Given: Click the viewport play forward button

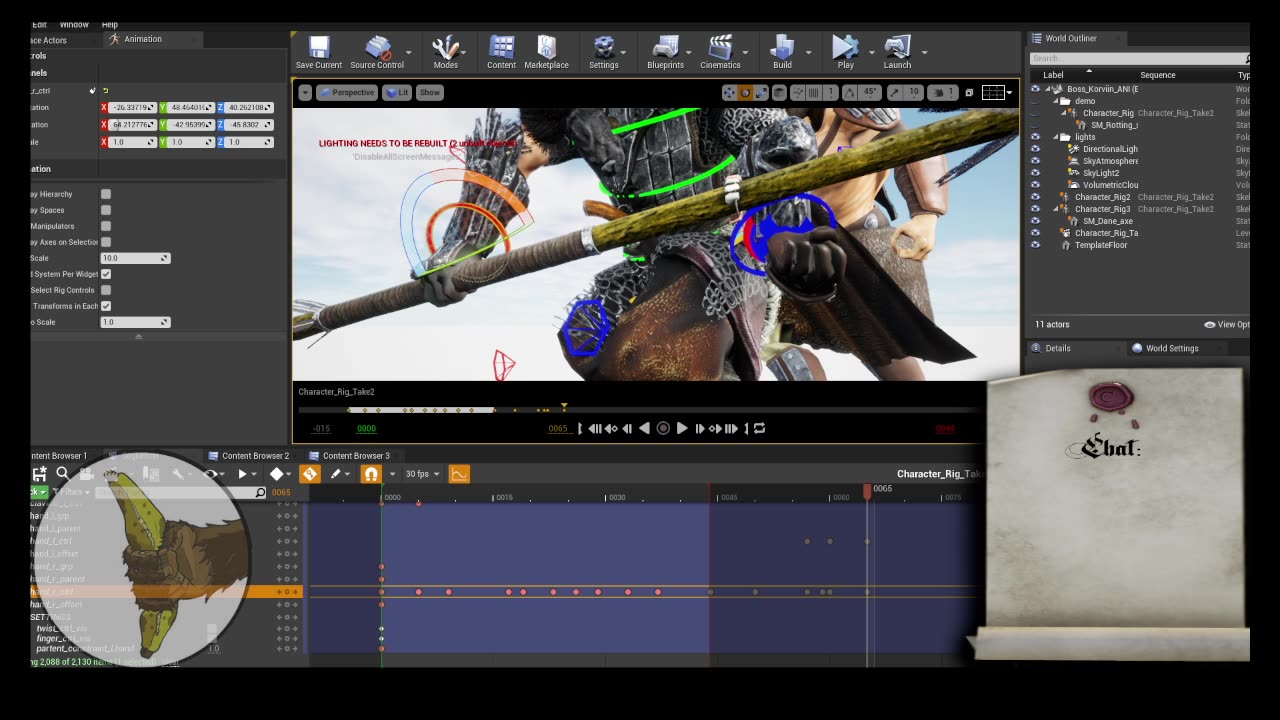Looking at the screenshot, I should [682, 428].
